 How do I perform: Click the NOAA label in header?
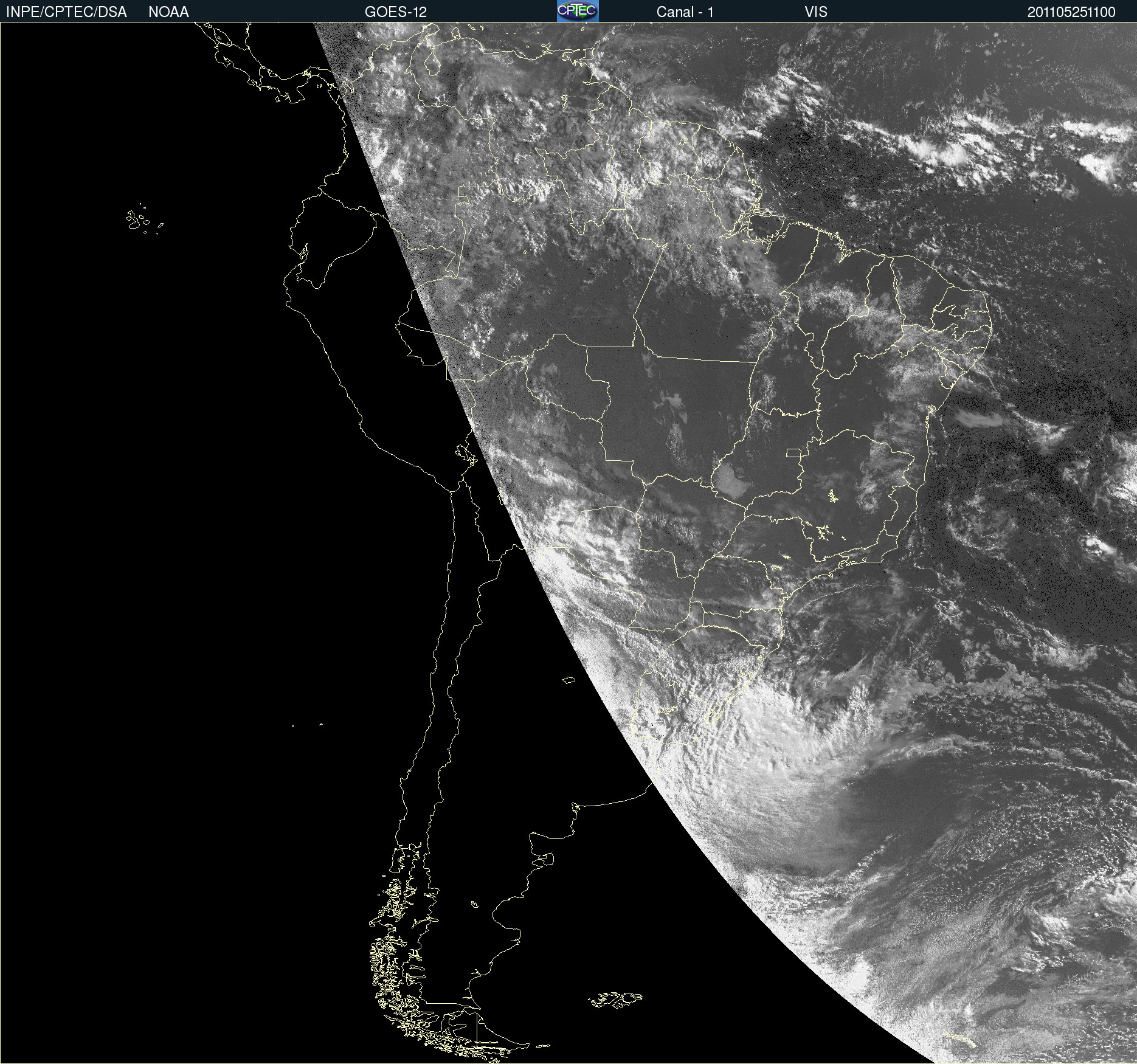click(x=168, y=12)
